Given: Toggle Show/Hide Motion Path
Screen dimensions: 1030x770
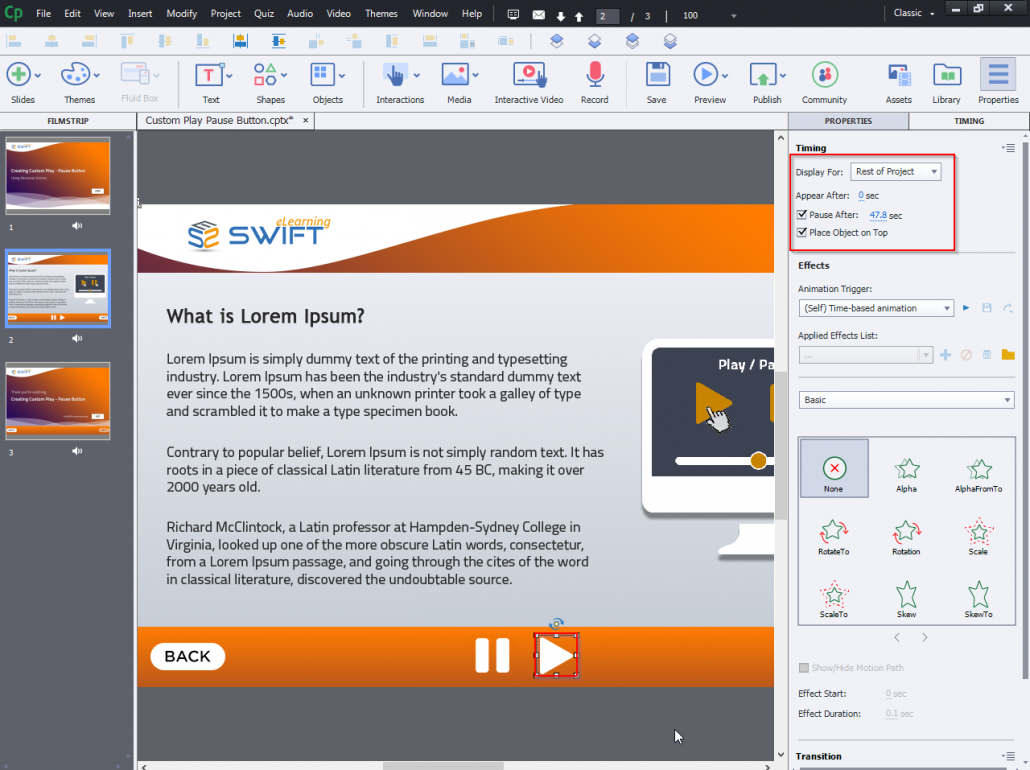Looking at the screenshot, I should [x=802, y=667].
